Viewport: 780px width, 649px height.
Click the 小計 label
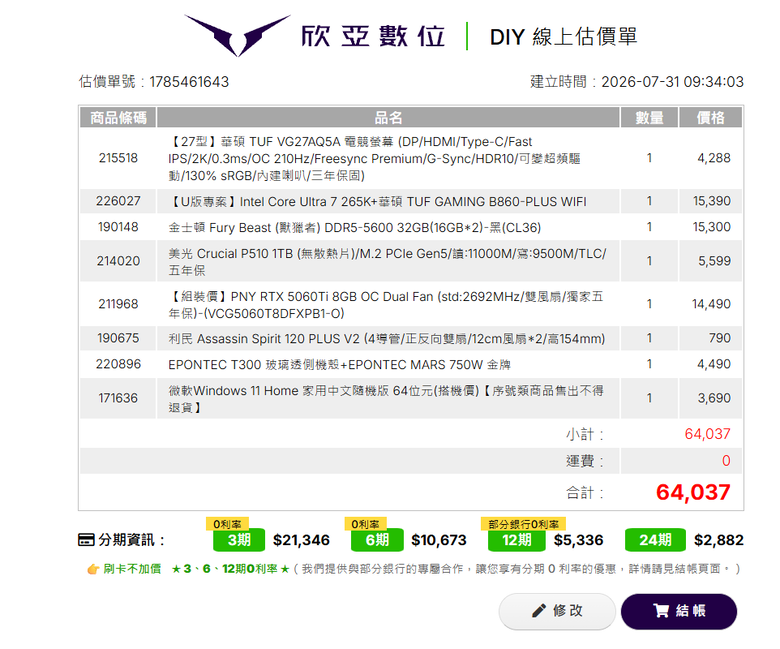[585, 435]
